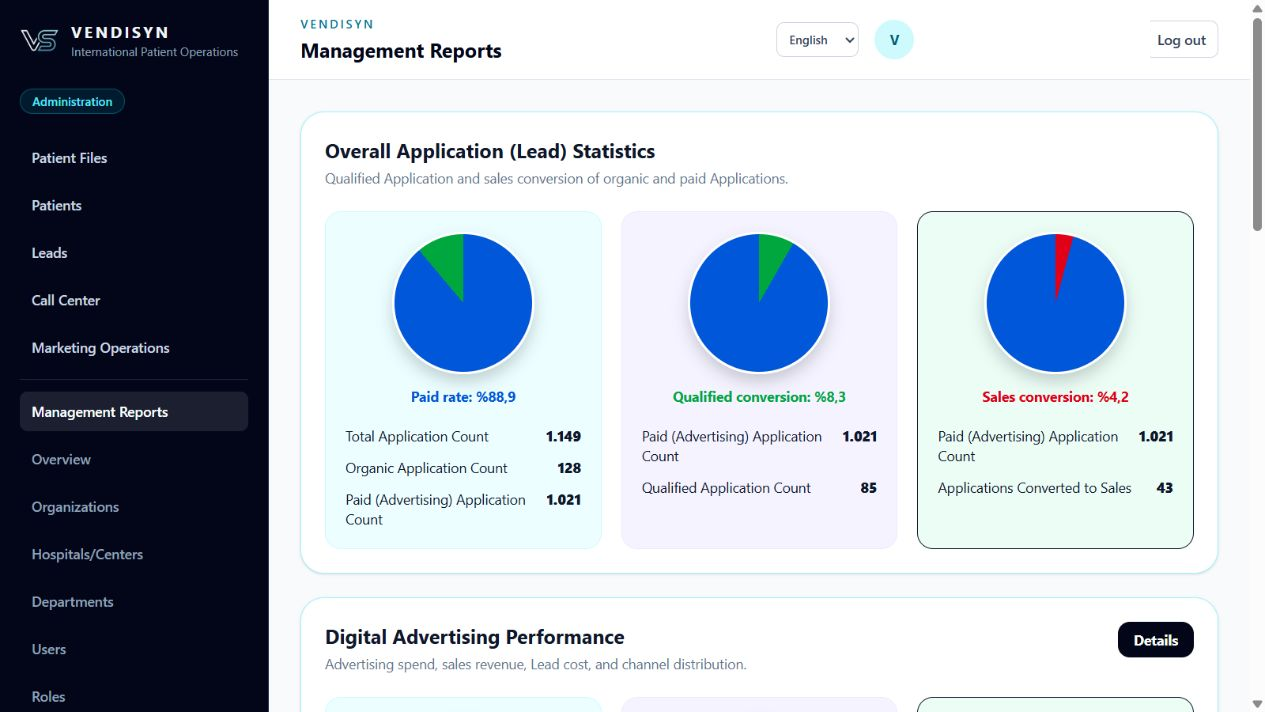Open the Overview page
This screenshot has width=1265, height=712.
coord(61,459)
